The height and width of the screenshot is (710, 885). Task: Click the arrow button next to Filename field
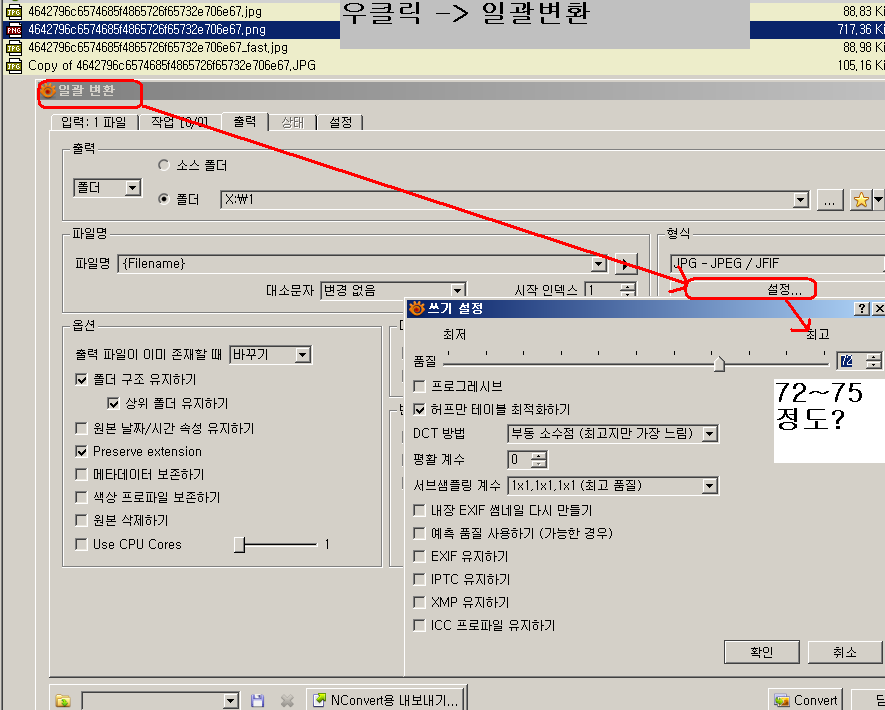(626, 264)
